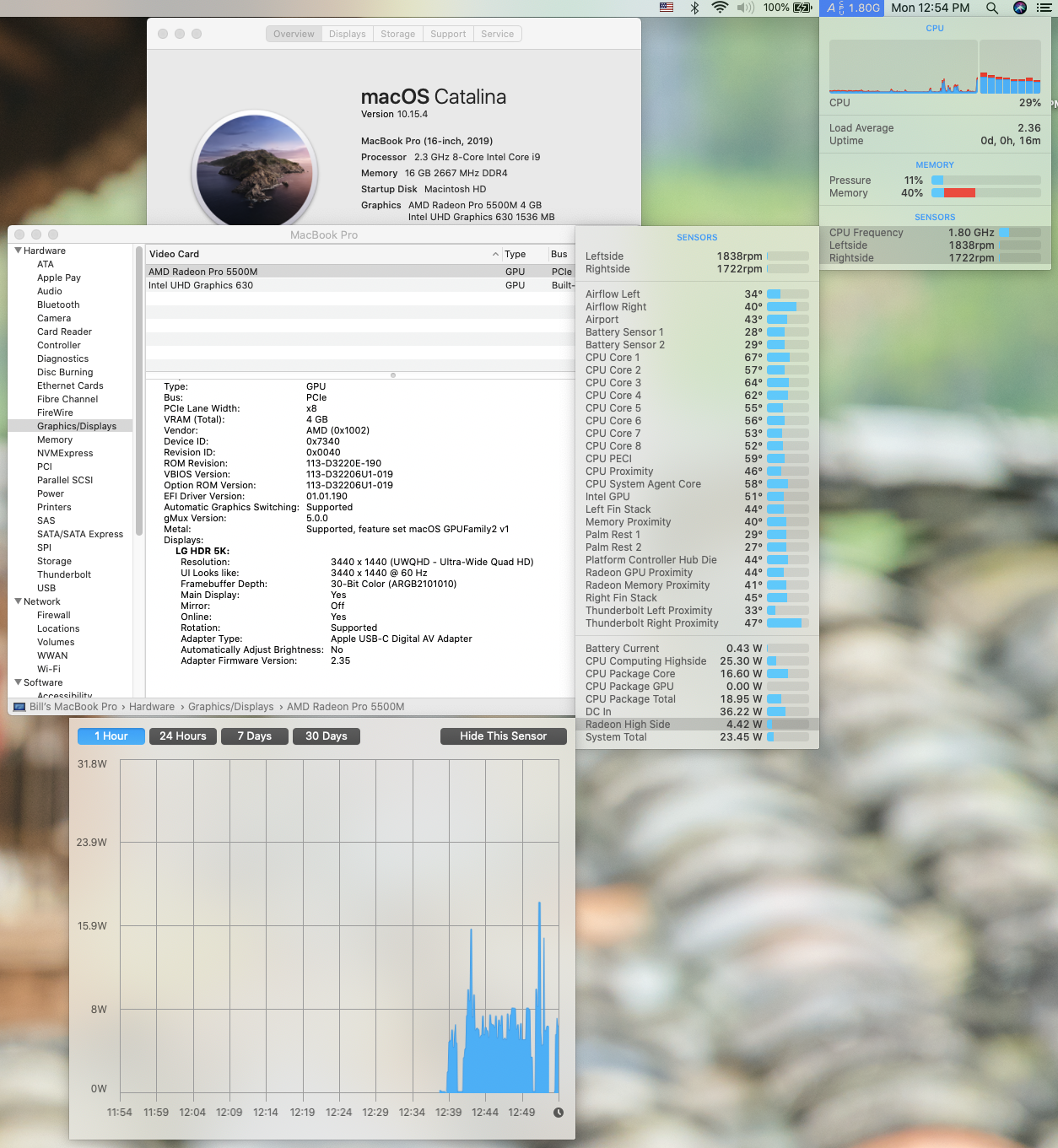Open the Support tab
The height and width of the screenshot is (1148, 1058).
448,34
